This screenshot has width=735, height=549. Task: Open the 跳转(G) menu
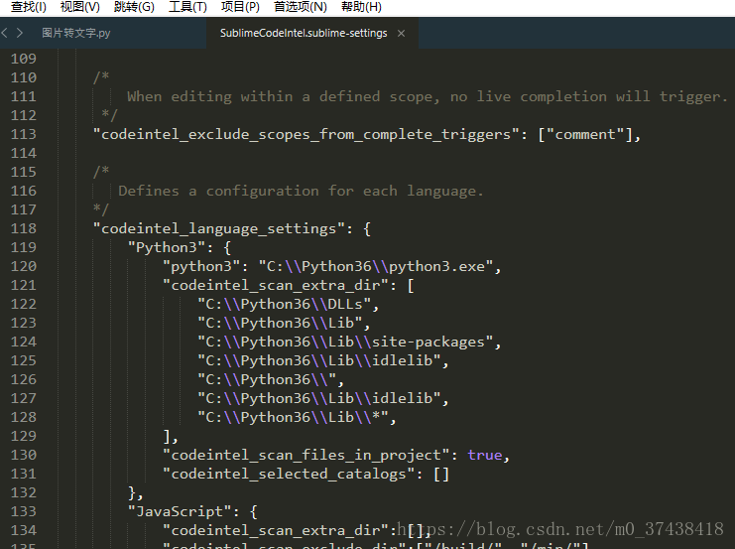tap(134, 7)
